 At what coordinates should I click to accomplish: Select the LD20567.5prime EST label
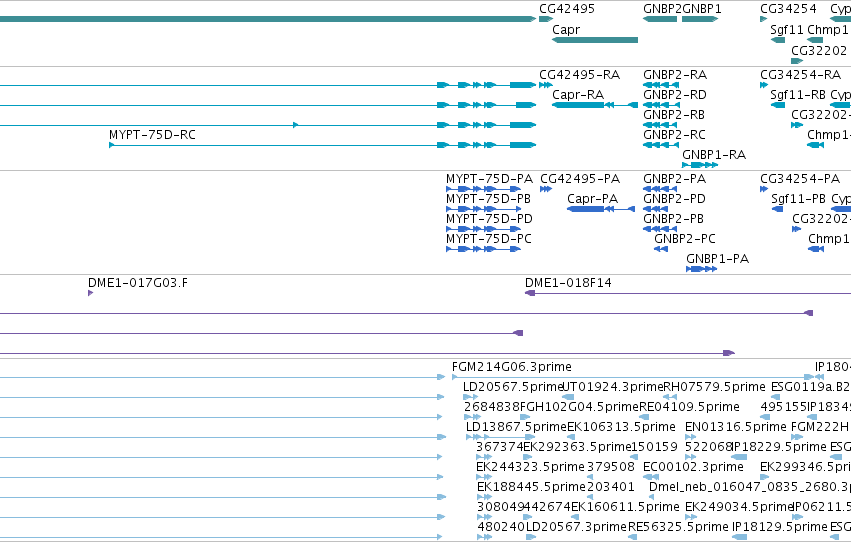tap(513, 387)
